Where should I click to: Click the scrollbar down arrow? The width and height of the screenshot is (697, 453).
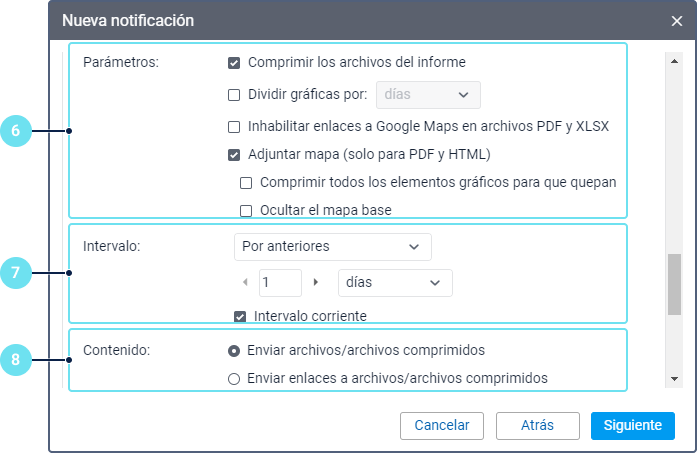pos(674,379)
